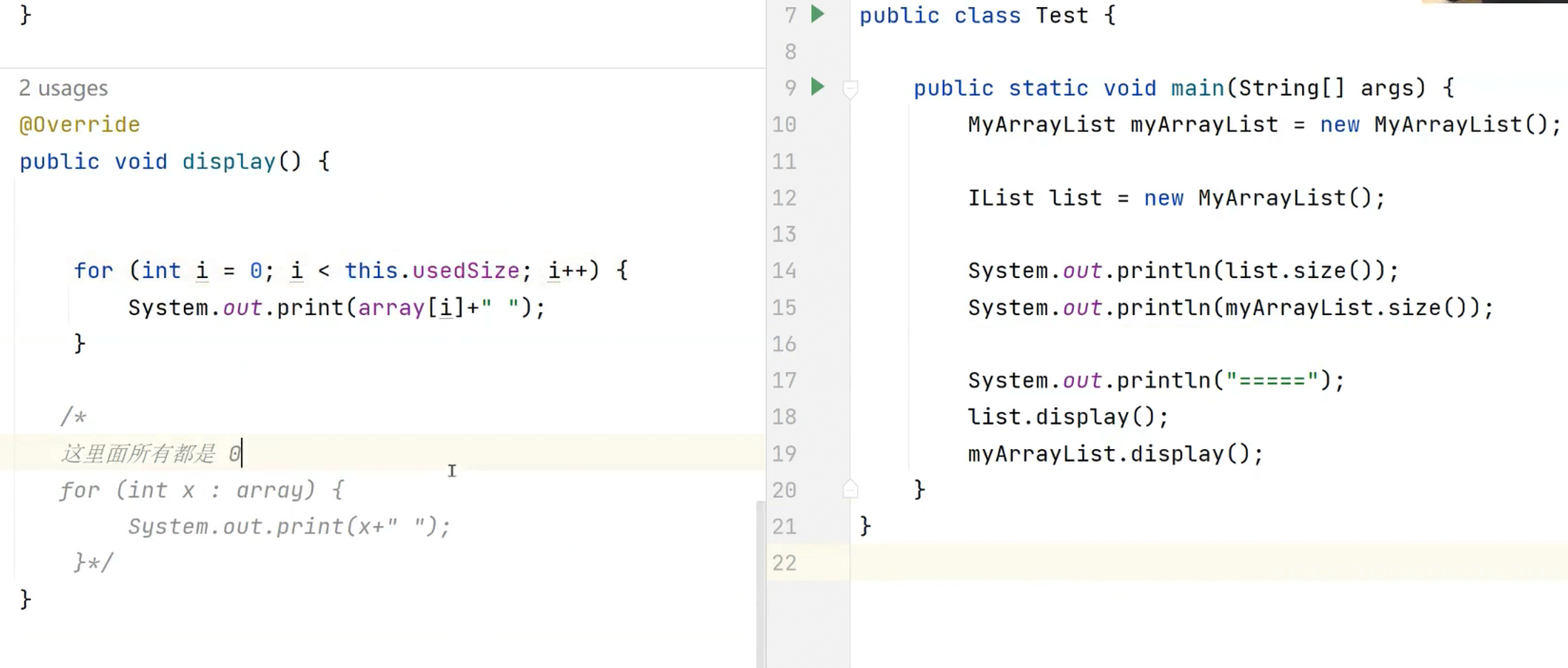The width and height of the screenshot is (1568, 668).
Task: Click commented 'System.out.print(x+" ")' line
Action: pyautogui.click(x=289, y=527)
